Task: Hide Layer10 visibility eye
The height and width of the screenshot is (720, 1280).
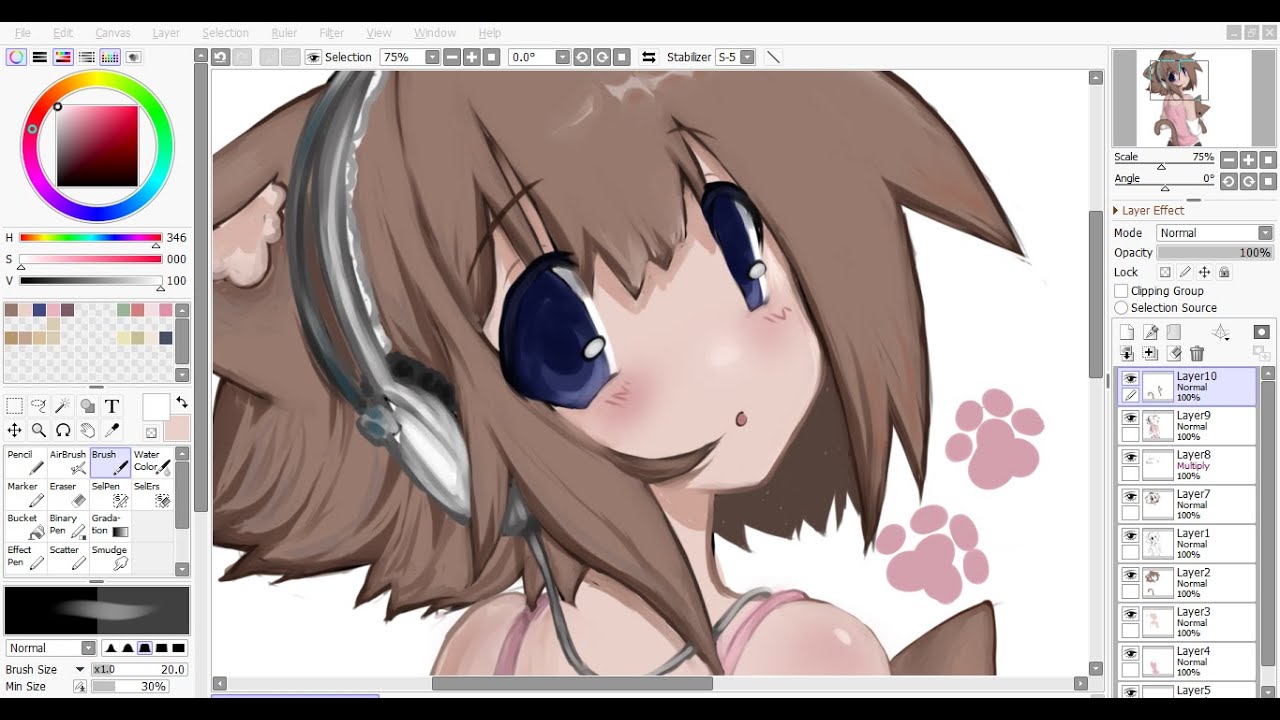Action: 1130,379
